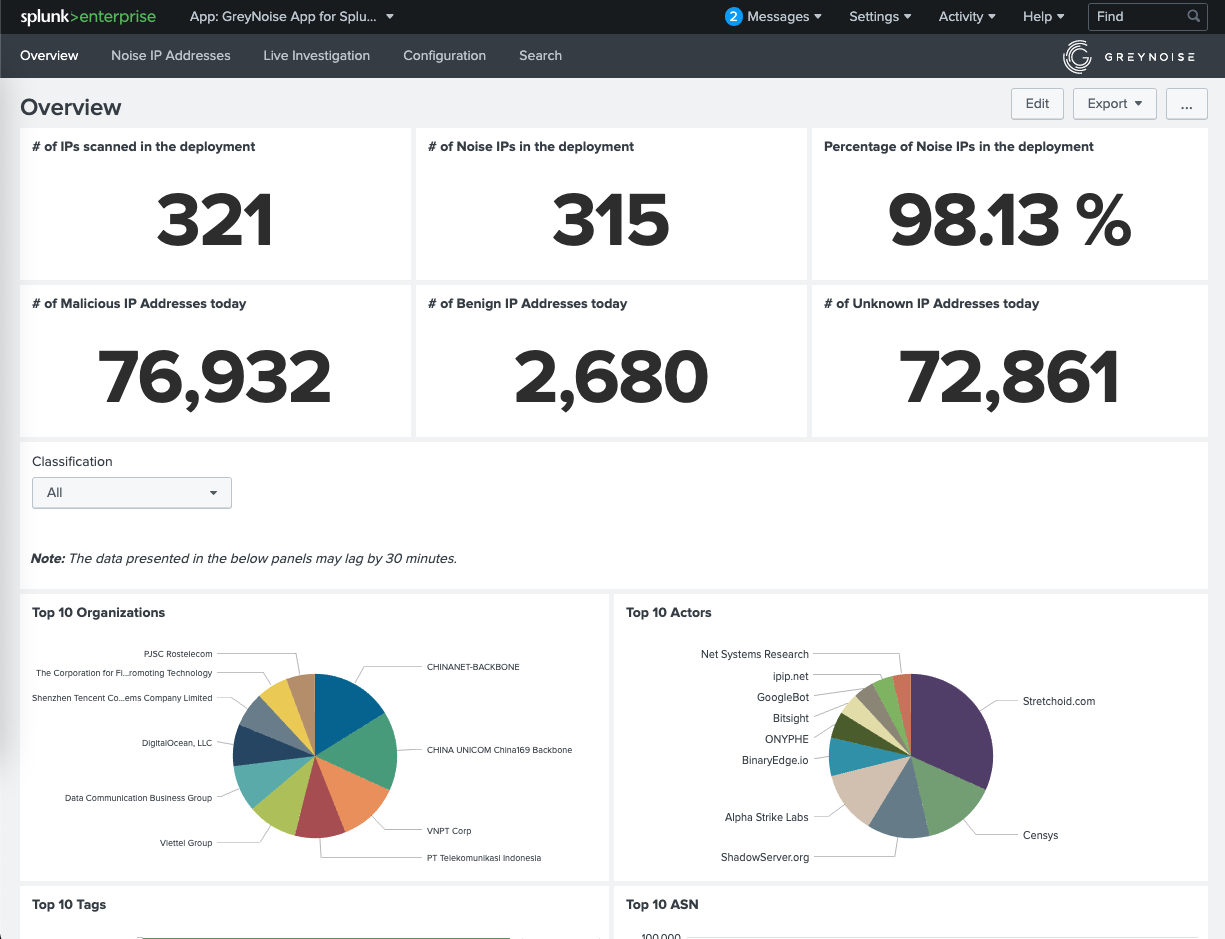Click the ShadowServer.org actor label
The image size is (1225, 939).
[x=765, y=857]
